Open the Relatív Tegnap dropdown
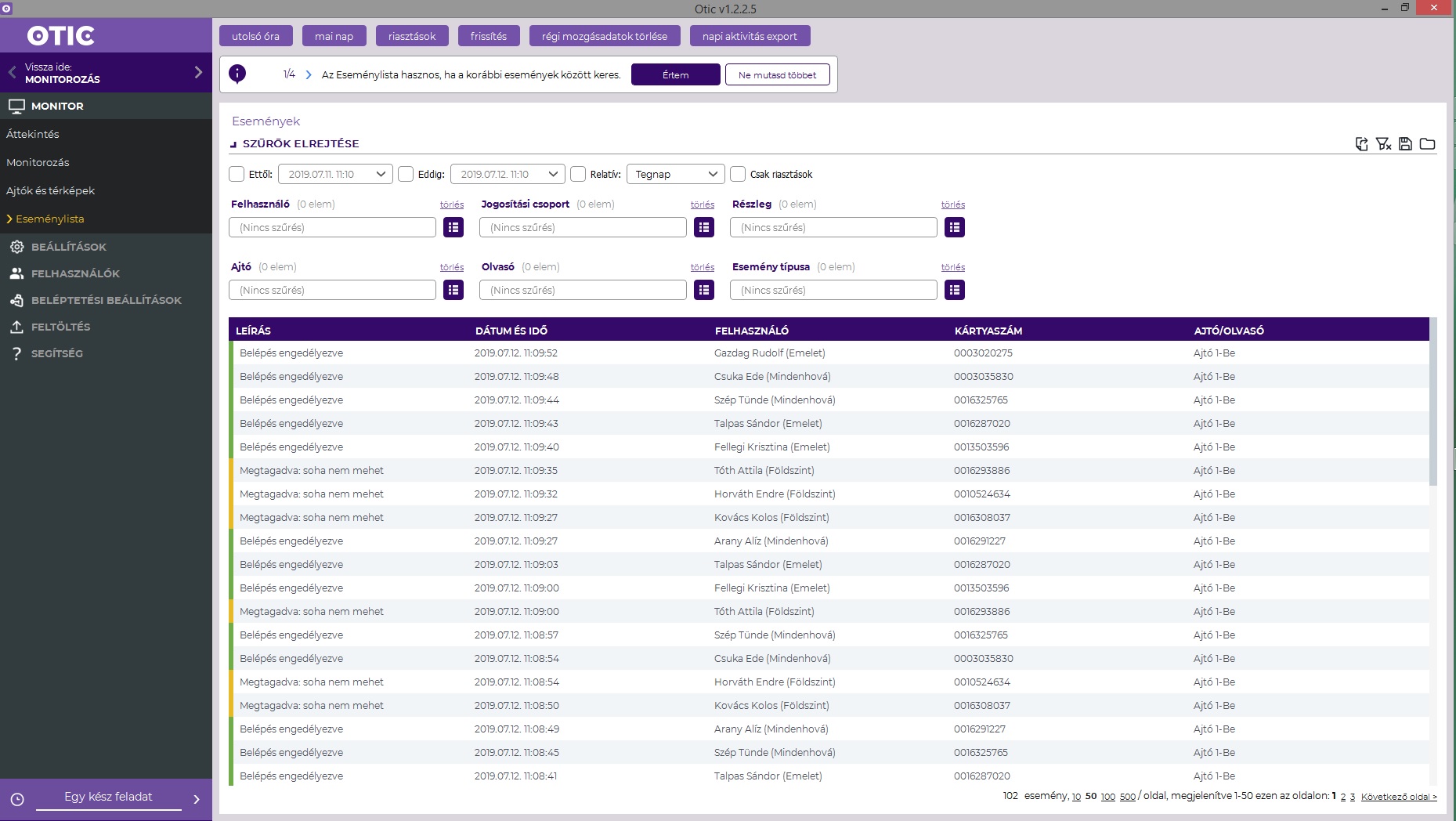 click(675, 174)
